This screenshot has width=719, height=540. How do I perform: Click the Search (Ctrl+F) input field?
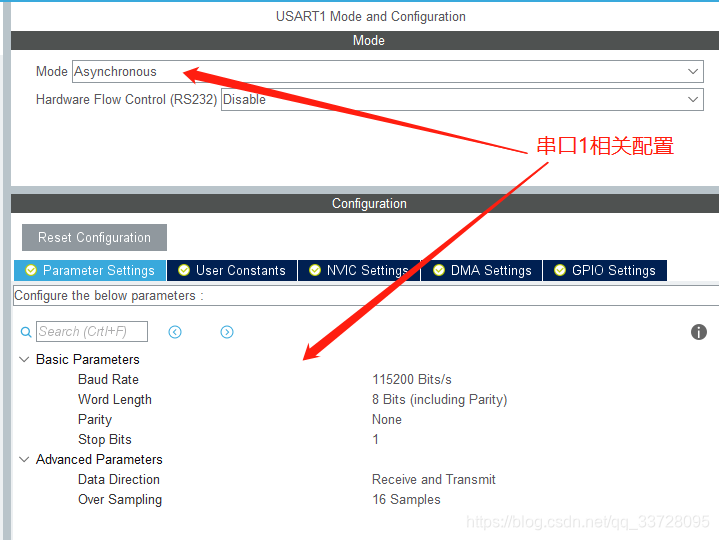pos(92,331)
